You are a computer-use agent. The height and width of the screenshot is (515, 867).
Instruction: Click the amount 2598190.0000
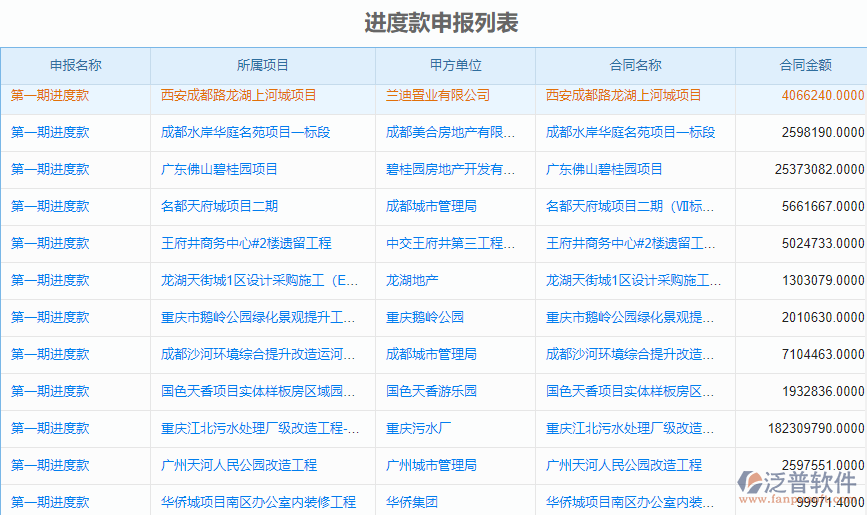click(823, 132)
